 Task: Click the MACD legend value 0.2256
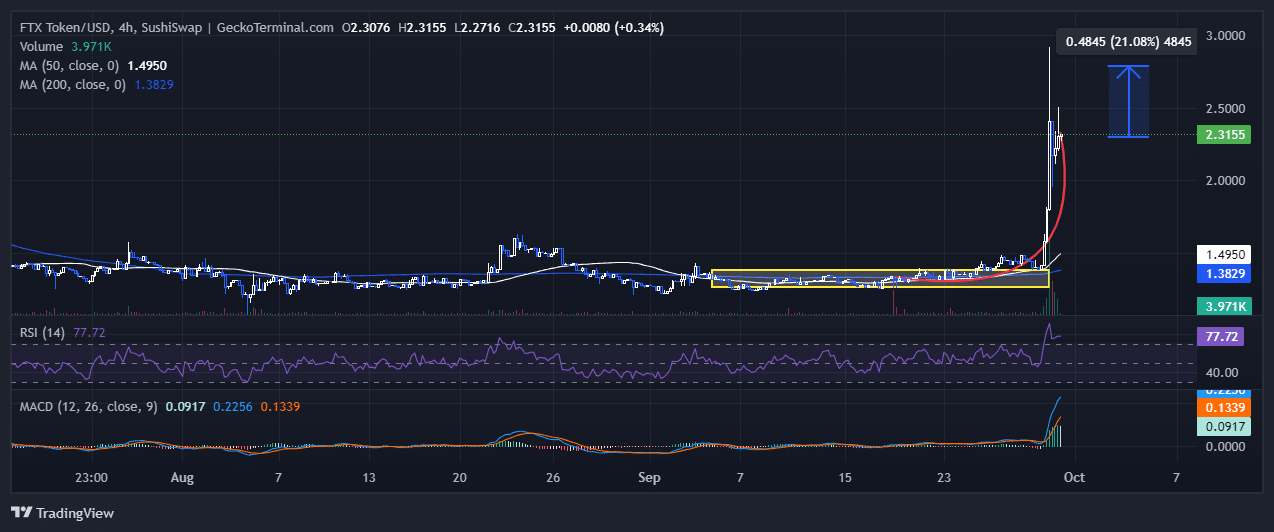click(235, 406)
